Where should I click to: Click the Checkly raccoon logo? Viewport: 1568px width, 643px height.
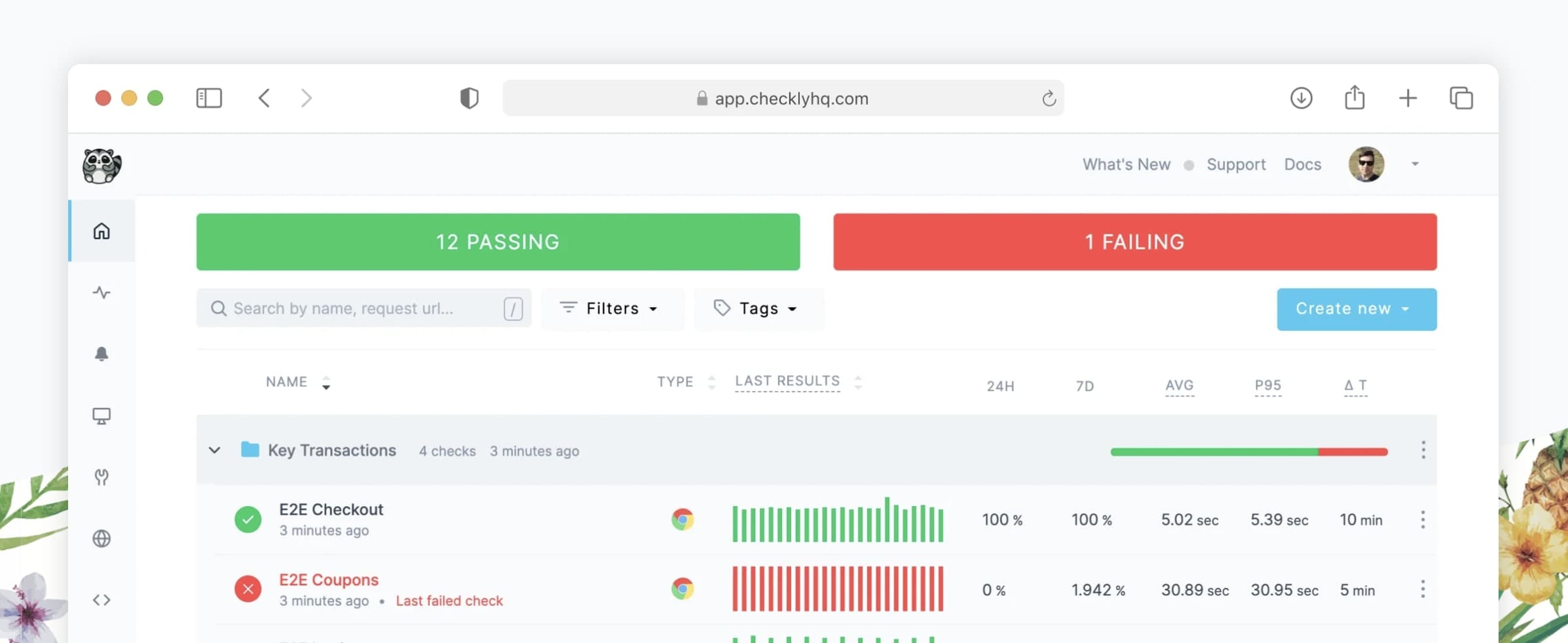tap(102, 166)
